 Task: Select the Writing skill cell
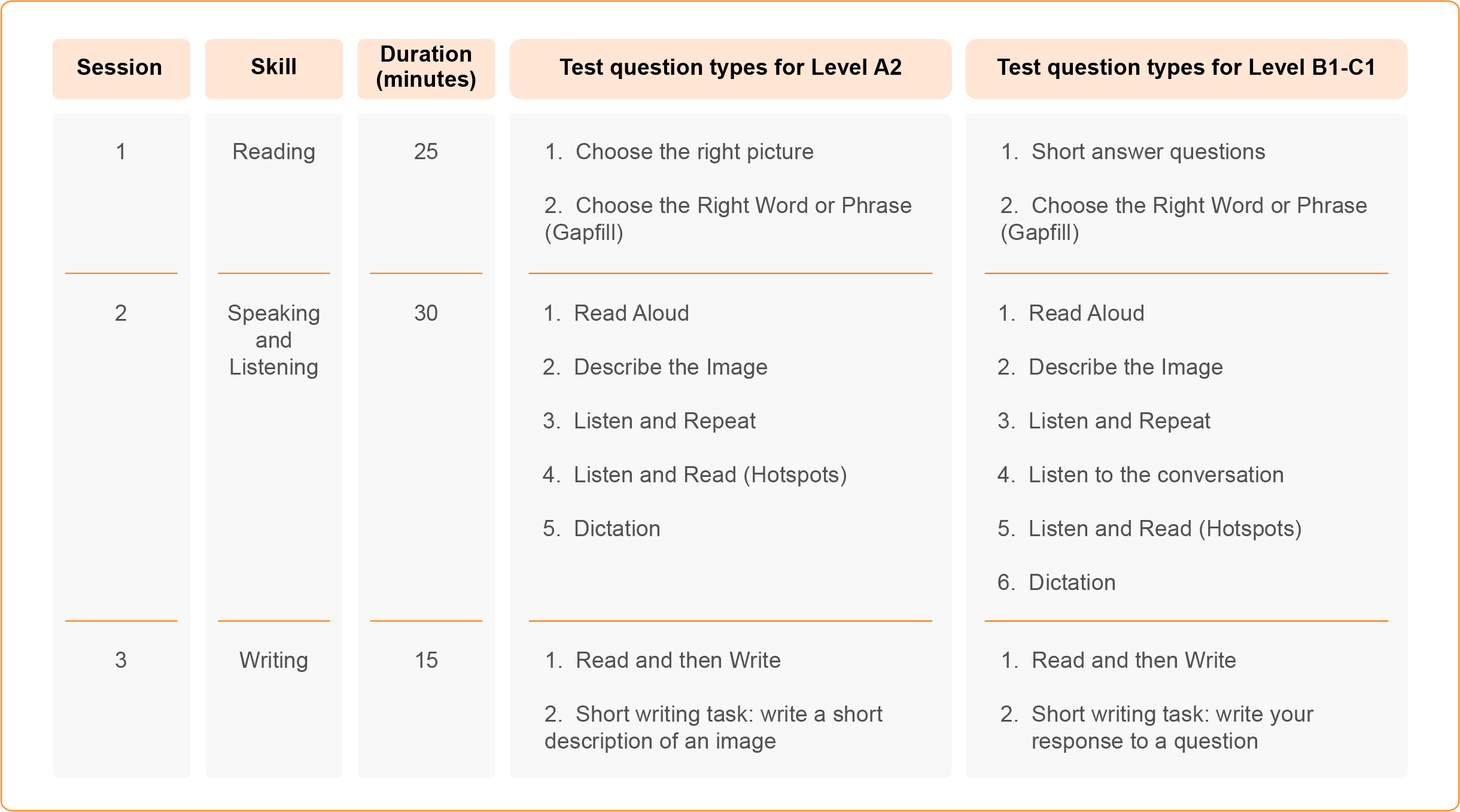pyautogui.click(x=273, y=661)
